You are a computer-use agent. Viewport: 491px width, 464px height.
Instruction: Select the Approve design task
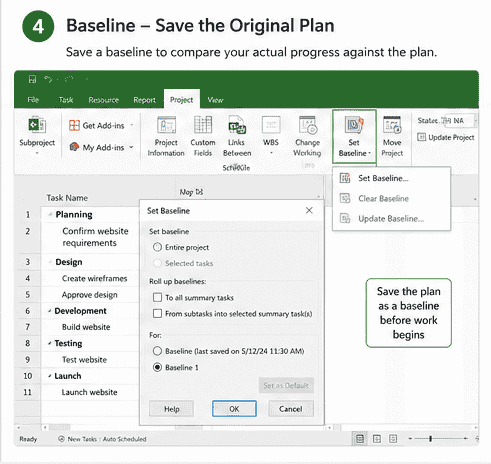89,295
